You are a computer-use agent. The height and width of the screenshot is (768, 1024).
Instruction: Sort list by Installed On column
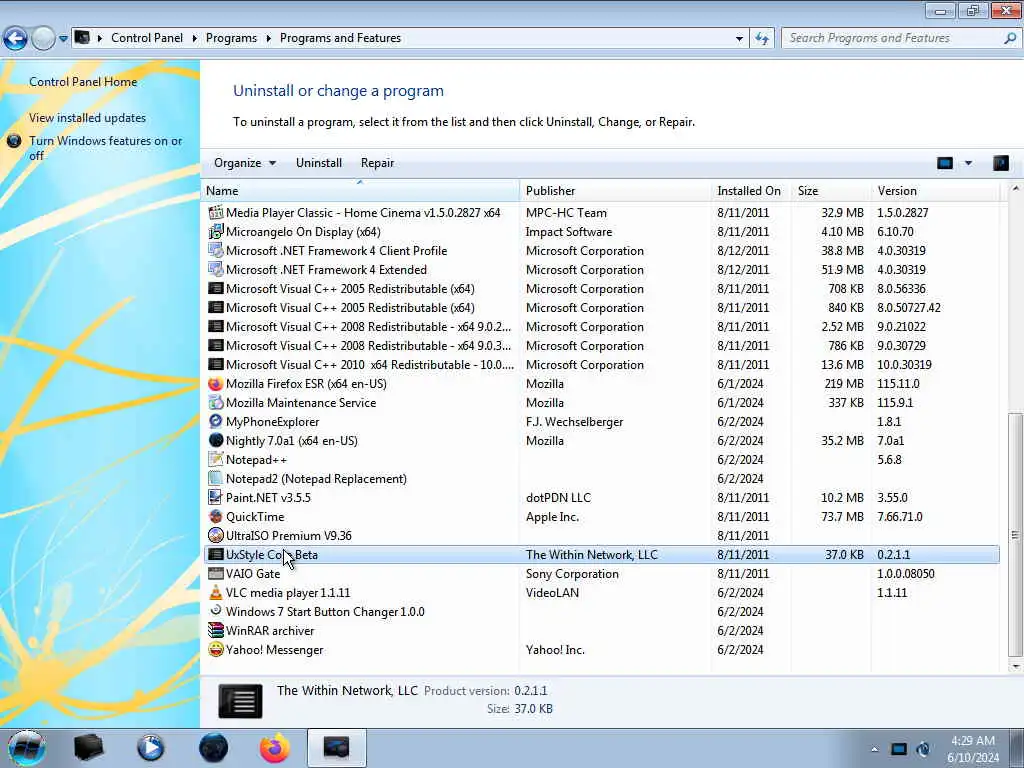click(752, 191)
